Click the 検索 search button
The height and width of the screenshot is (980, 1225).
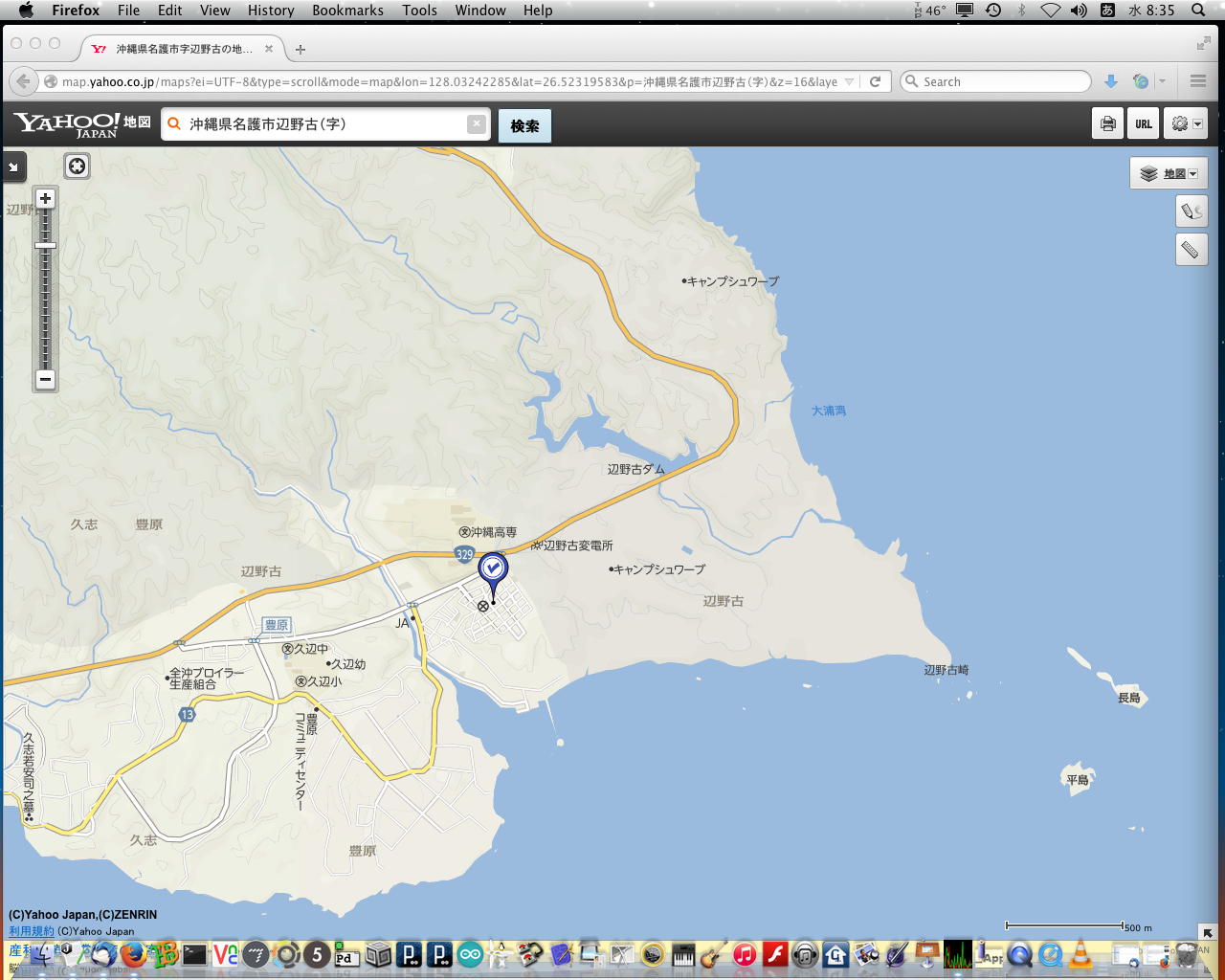(524, 125)
